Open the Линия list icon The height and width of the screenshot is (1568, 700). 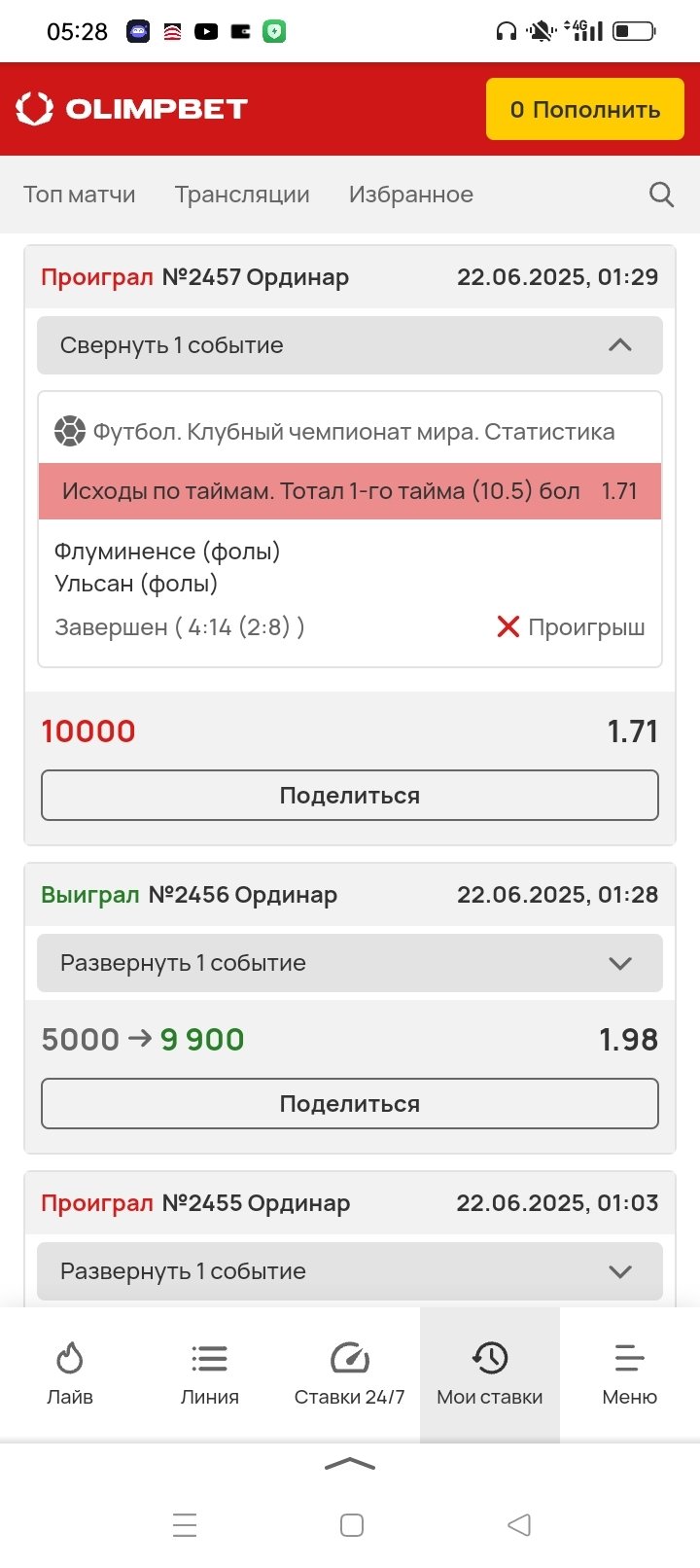pos(210,1358)
